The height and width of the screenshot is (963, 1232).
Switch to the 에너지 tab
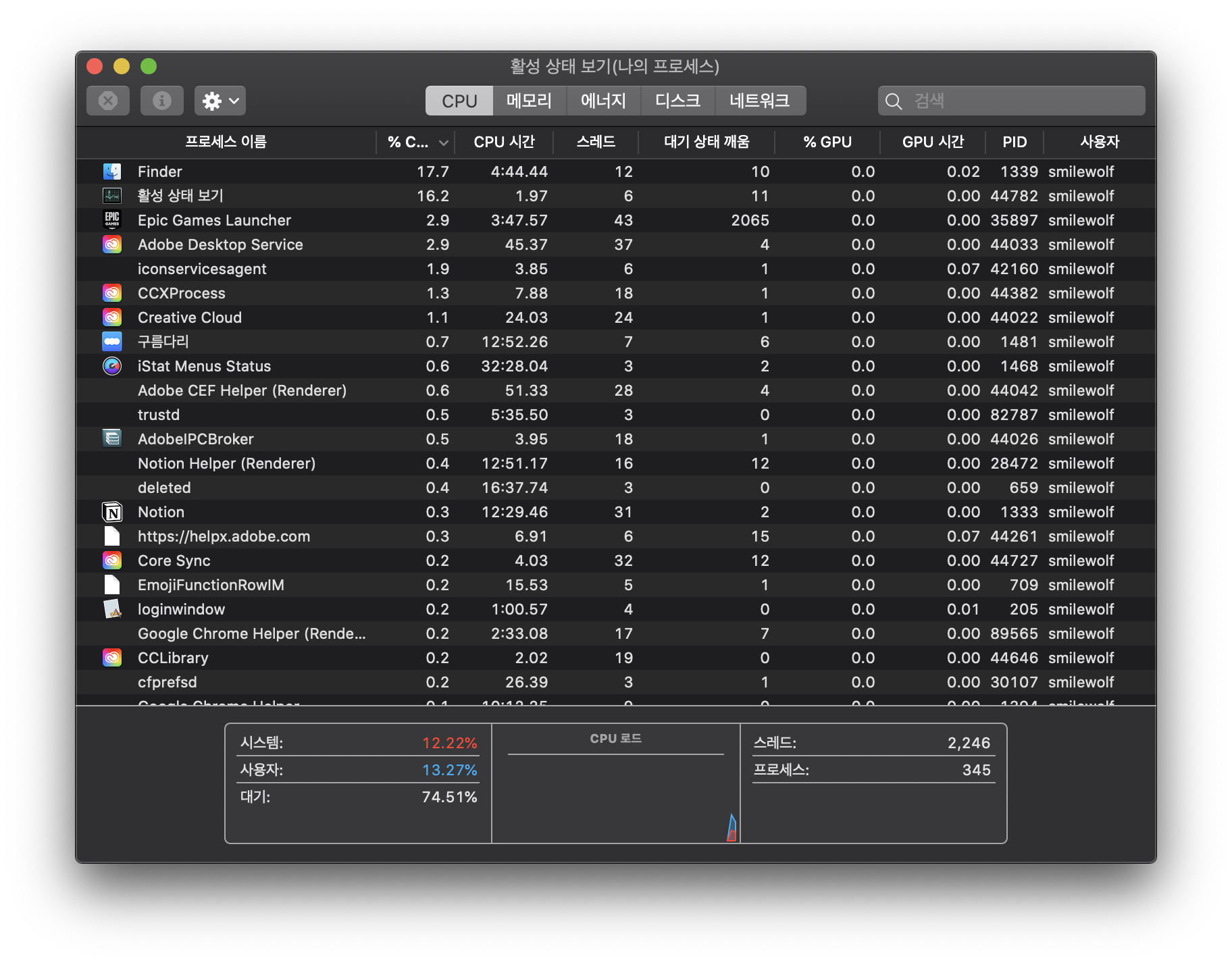pos(604,101)
